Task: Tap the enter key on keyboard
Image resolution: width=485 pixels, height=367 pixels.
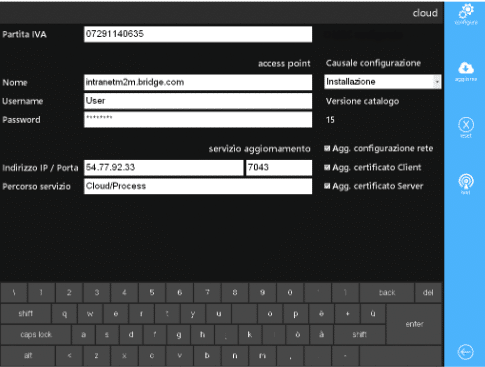Action: click(414, 324)
